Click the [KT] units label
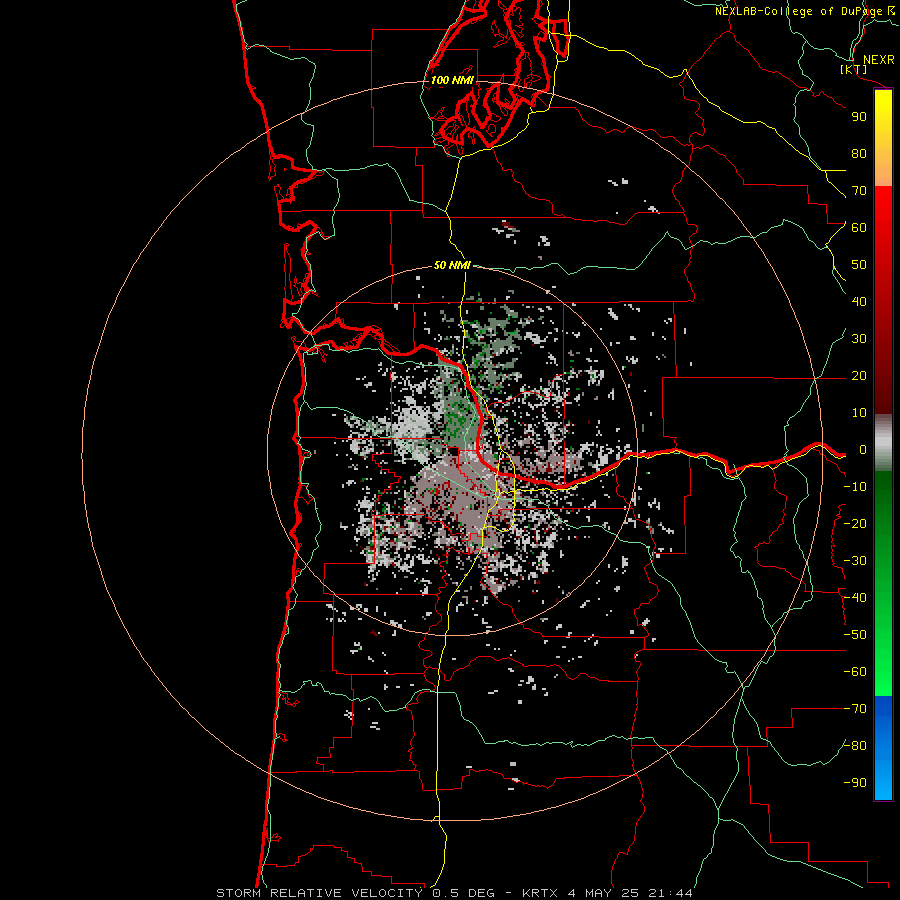 click(x=853, y=69)
